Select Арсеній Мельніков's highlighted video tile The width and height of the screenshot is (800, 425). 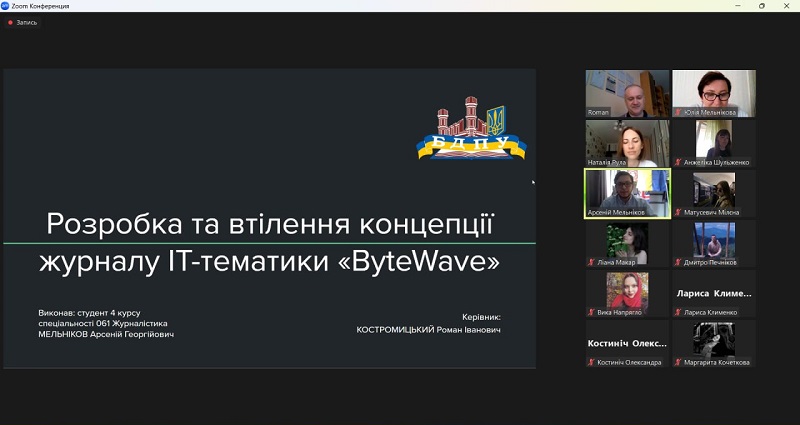click(628, 193)
